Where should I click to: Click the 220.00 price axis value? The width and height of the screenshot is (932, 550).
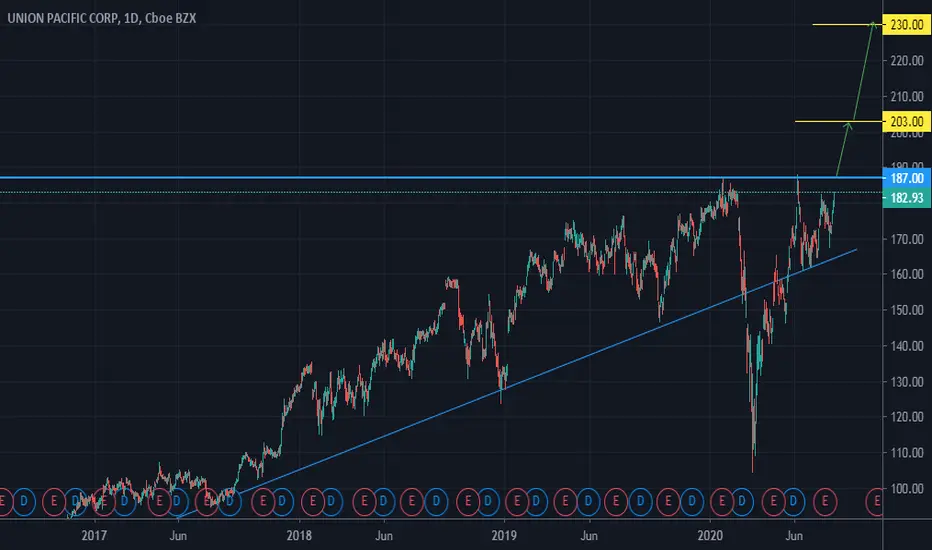pos(906,61)
